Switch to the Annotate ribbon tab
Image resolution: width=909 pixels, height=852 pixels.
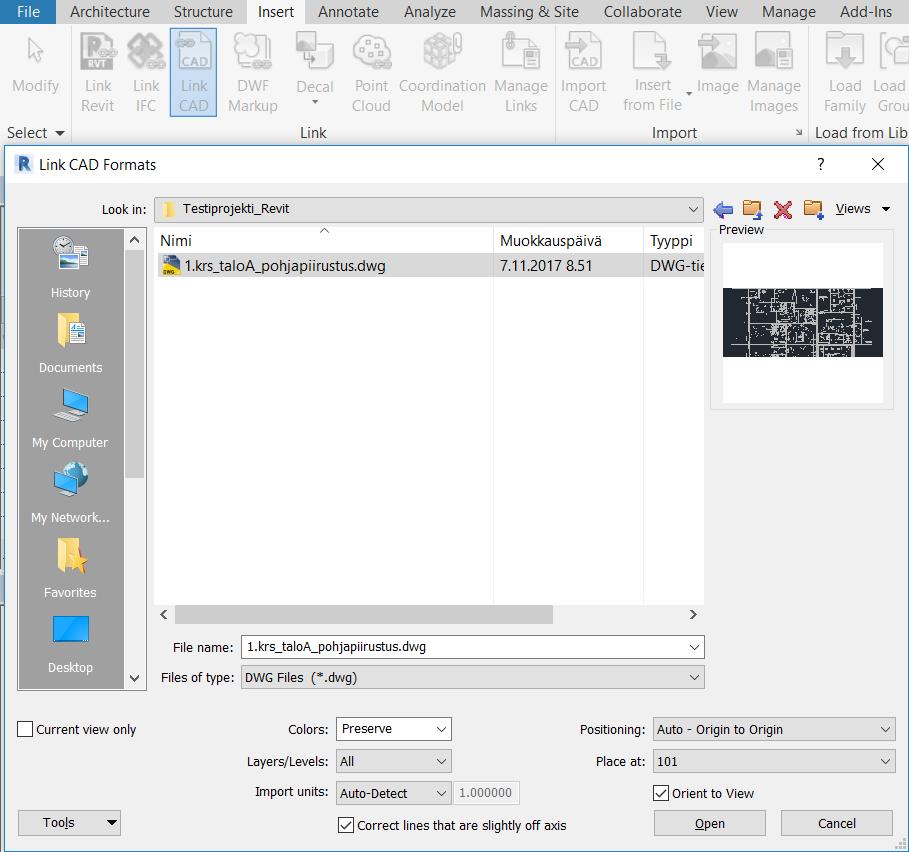click(348, 12)
